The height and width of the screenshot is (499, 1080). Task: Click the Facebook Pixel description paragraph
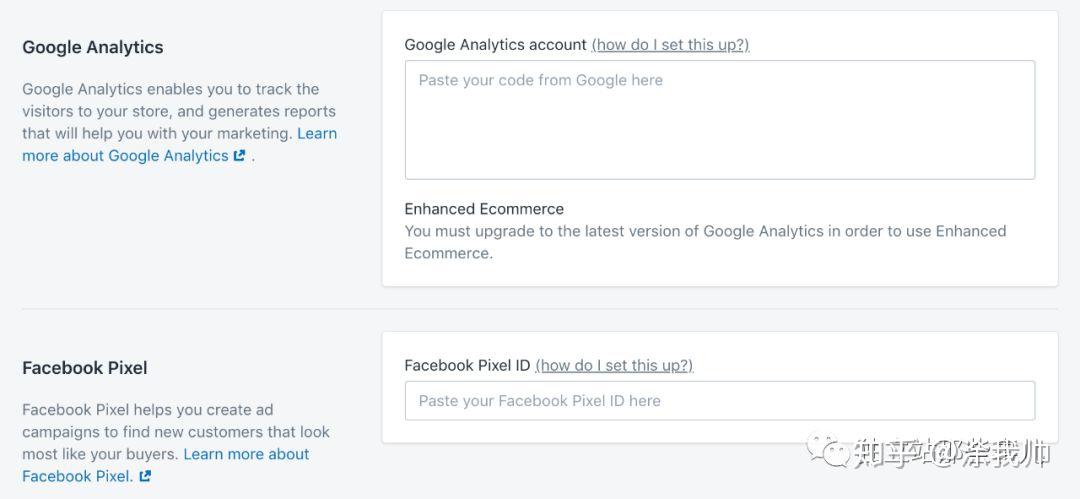point(176,442)
